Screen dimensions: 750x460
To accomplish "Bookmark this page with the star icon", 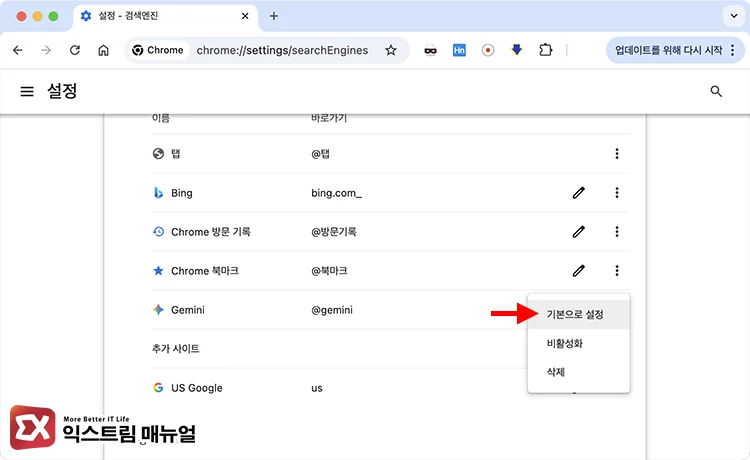I will 391,50.
